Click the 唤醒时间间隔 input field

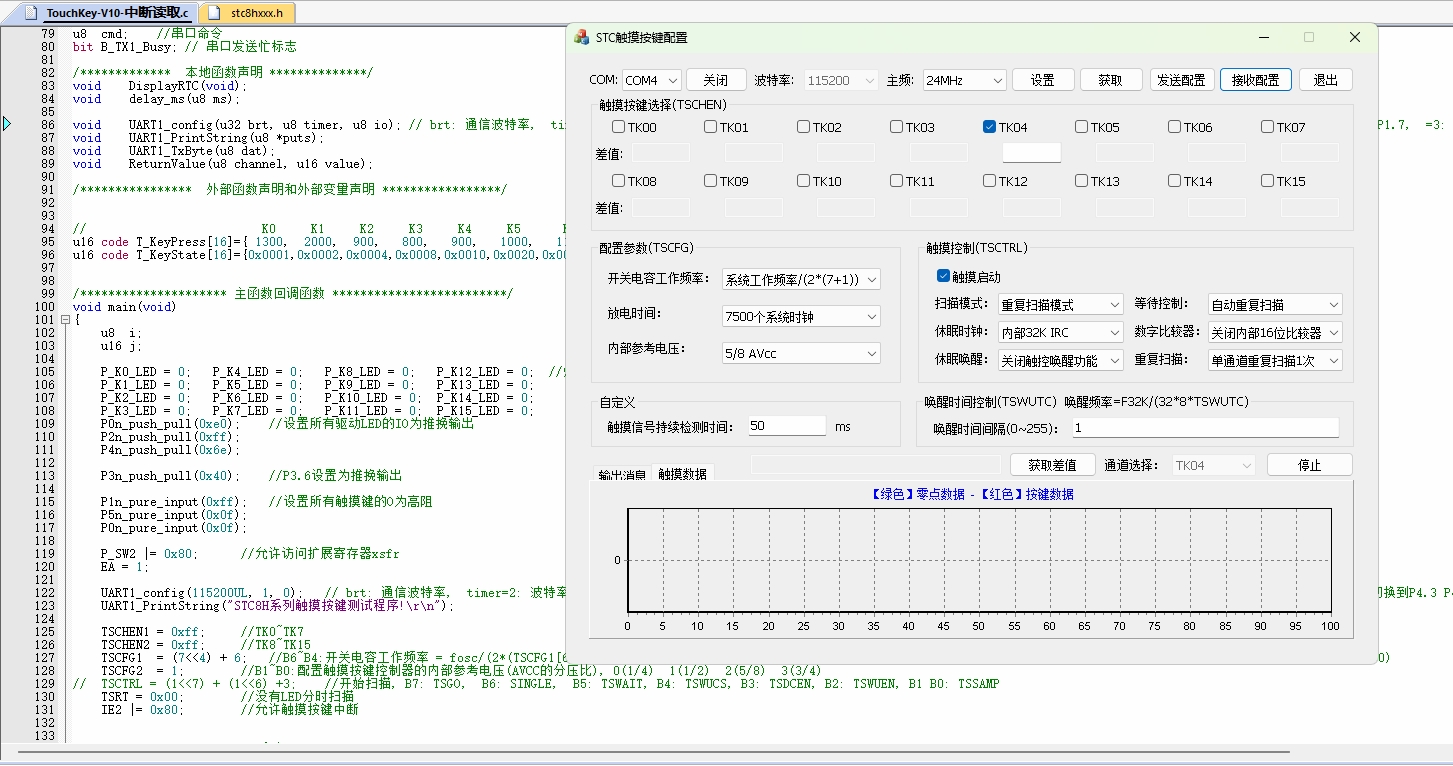1205,428
